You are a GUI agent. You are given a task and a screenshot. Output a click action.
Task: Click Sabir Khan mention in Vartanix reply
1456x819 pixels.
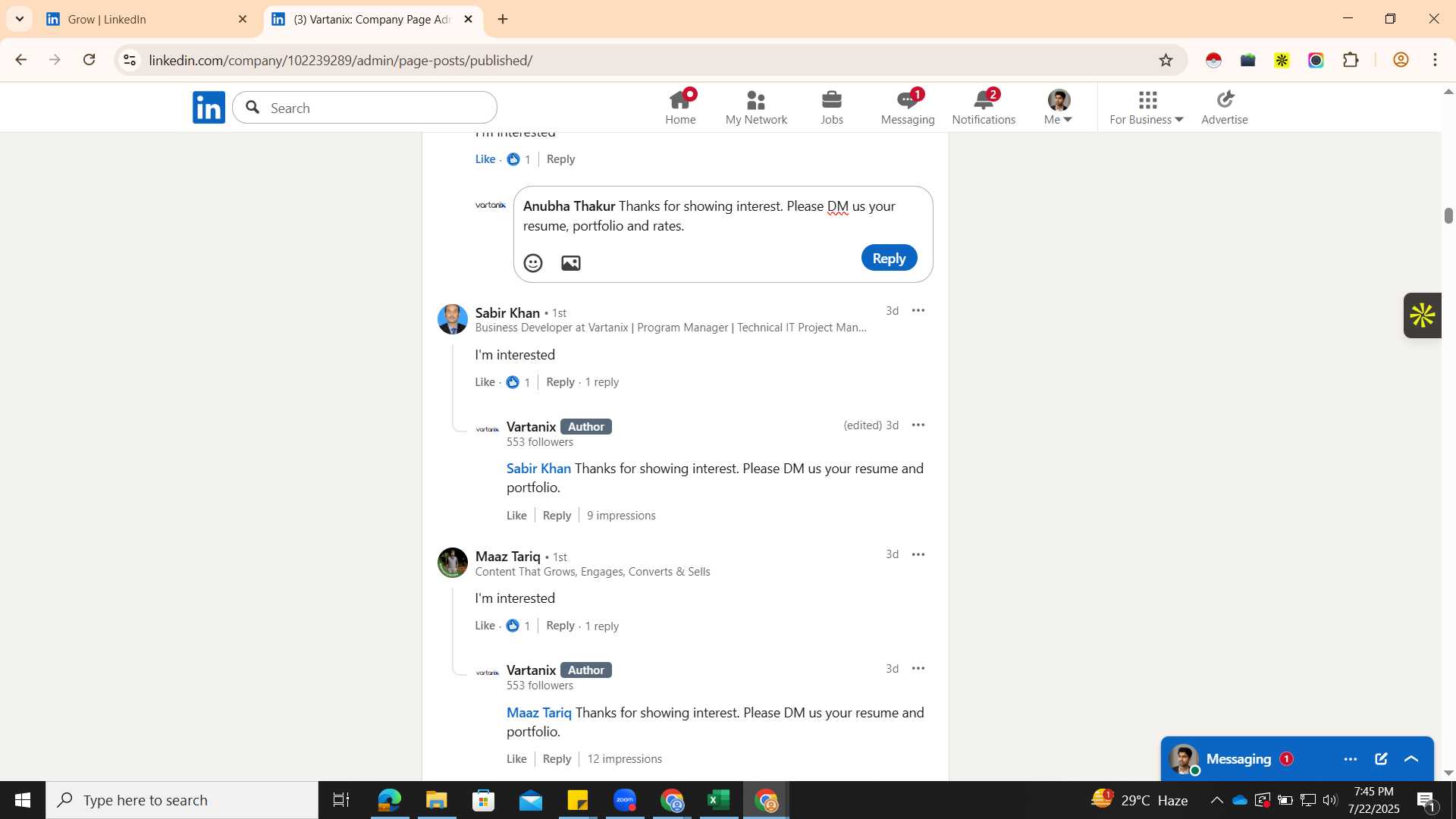pos(538,469)
